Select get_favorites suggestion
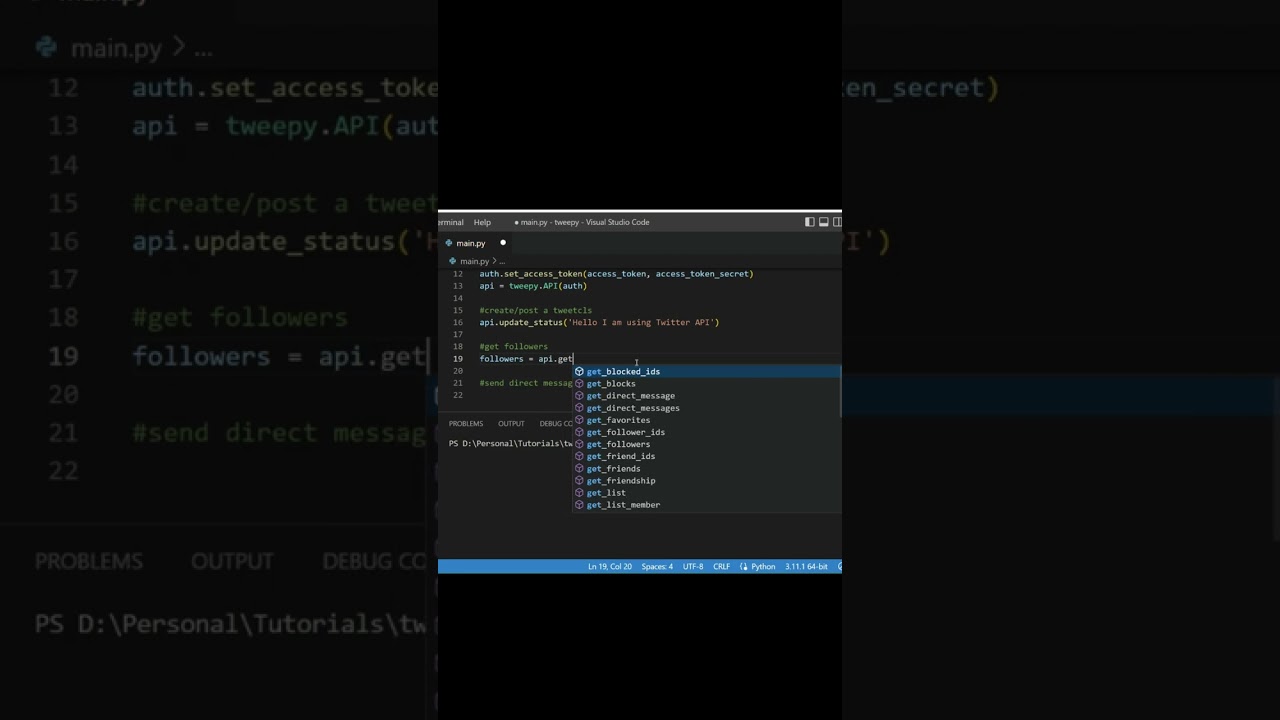 tap(706, 420)
